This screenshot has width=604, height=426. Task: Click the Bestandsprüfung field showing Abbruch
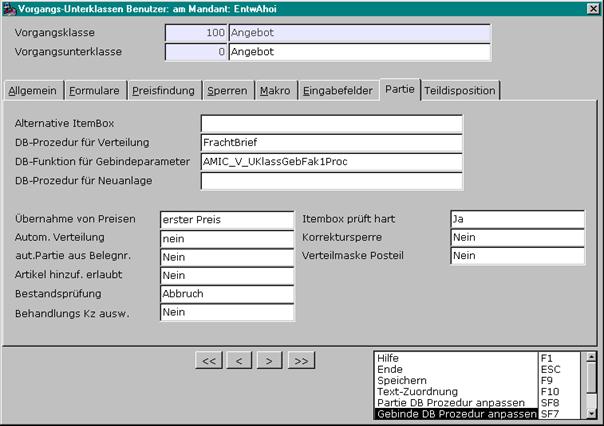tap(227, 294)
